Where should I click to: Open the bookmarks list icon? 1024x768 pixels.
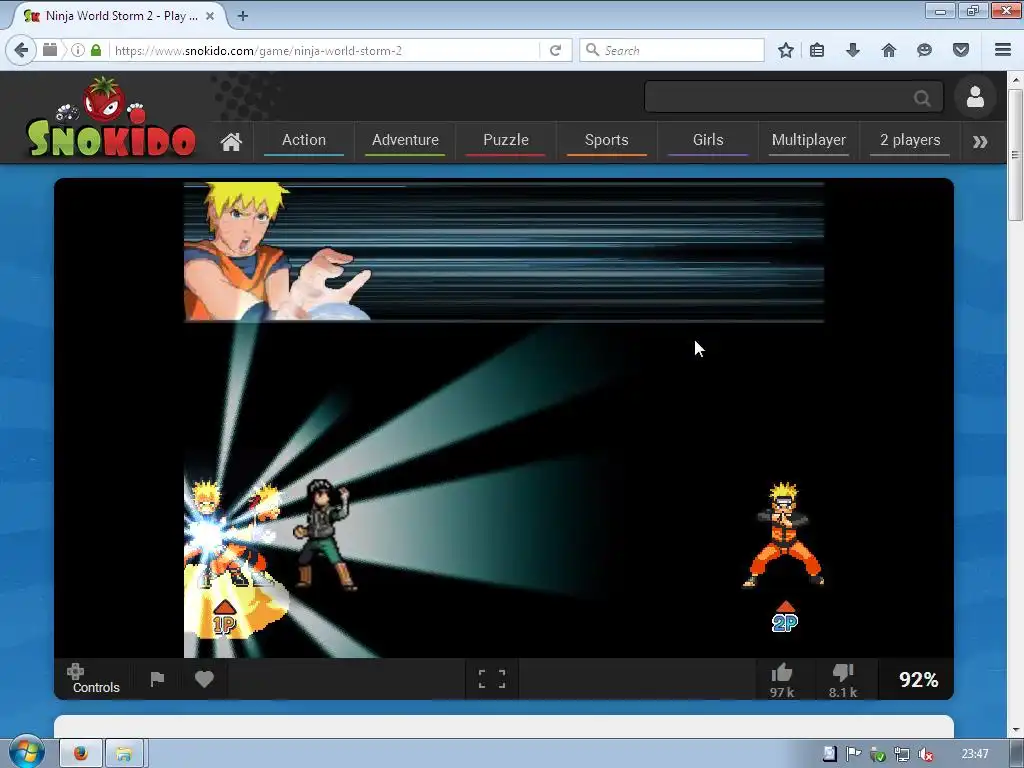tap(817, 50)
